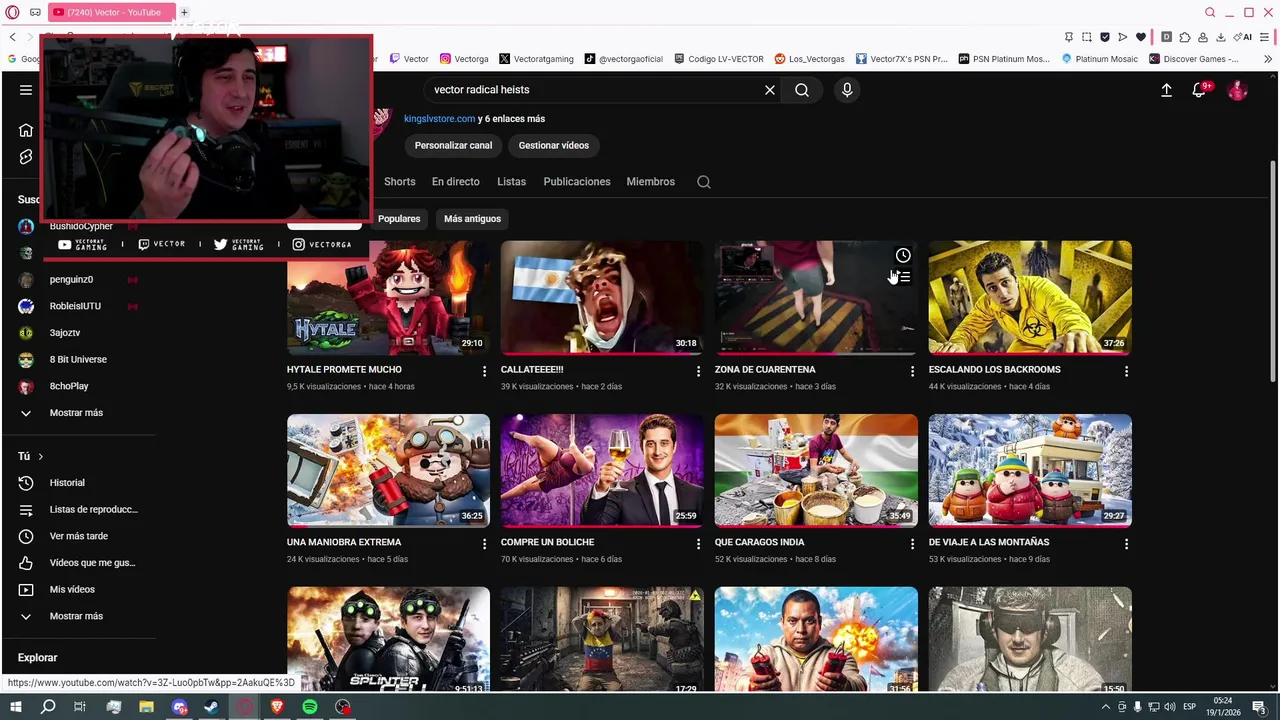Play the CALLATEEEE!!! video thumbnail
This screenshot has height=720, width=1280.
[602, 297]
